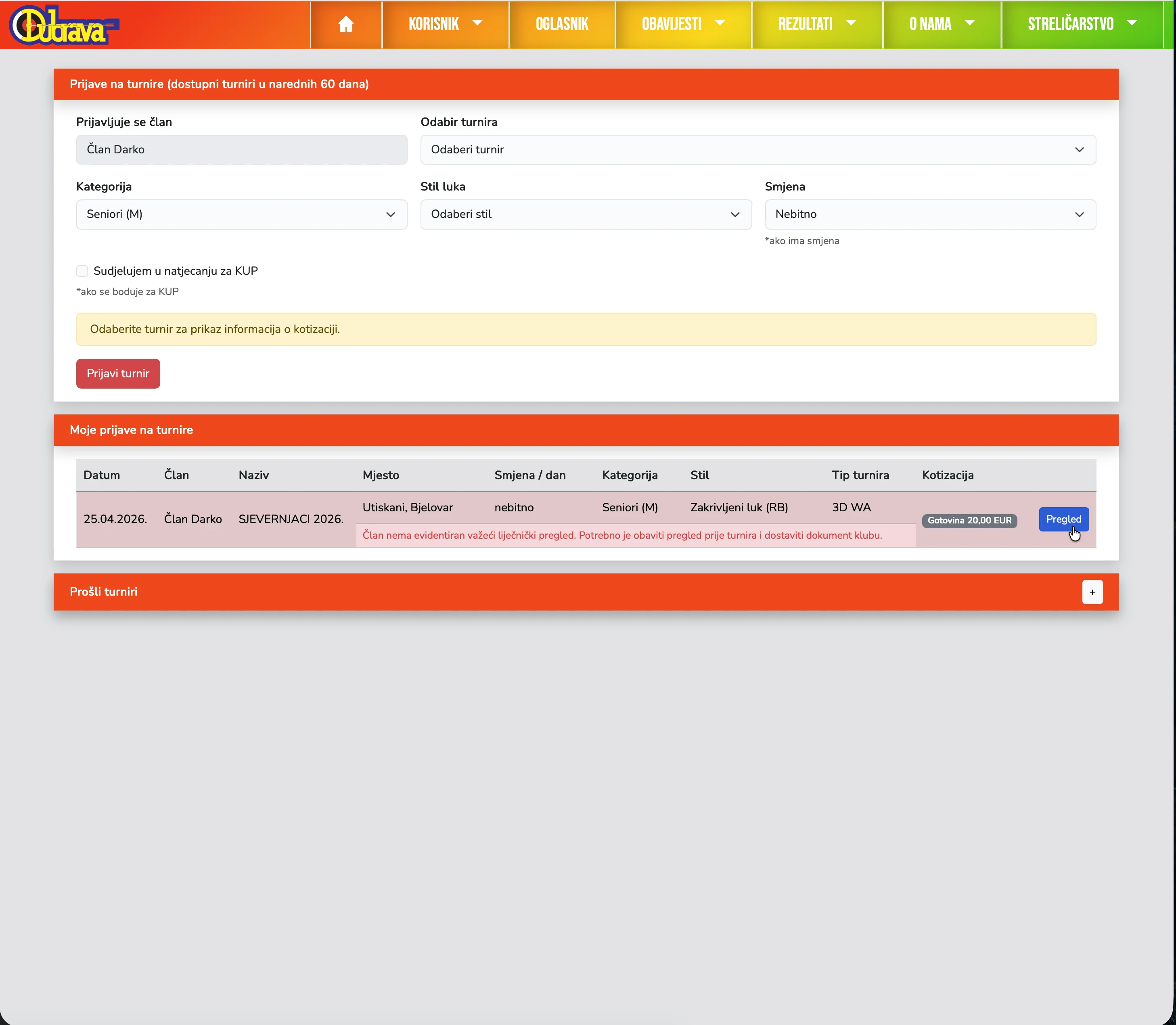1176x1025 pixels.
Task: Open the Odaberi turnir dropdown
Action: tap(757, 150)
